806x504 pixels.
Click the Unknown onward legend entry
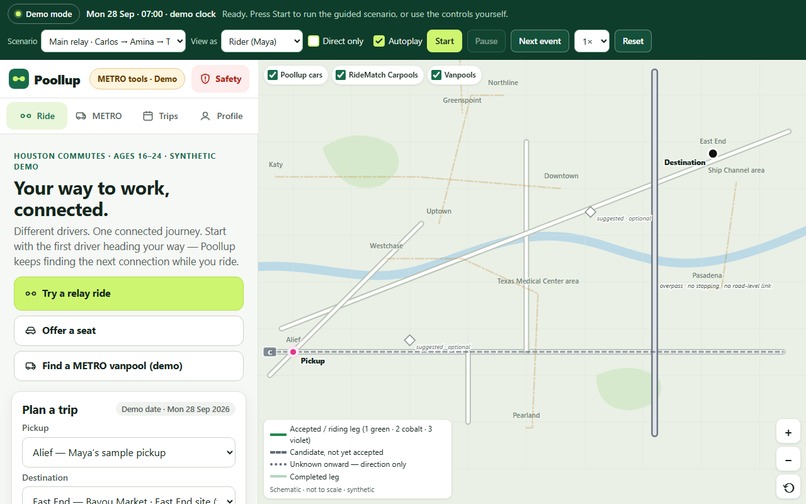pos(338,464)
